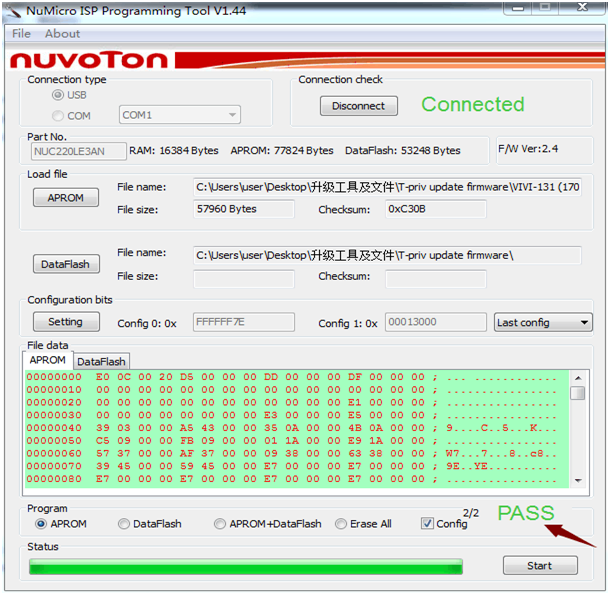Viewport: 610px width, 595px height.
Task: Select the APROM+DataFlash program radio button
Action: pos(220,524)
